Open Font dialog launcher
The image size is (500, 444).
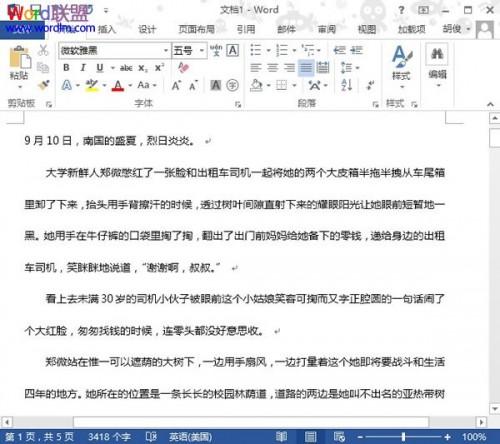point(238,104)
